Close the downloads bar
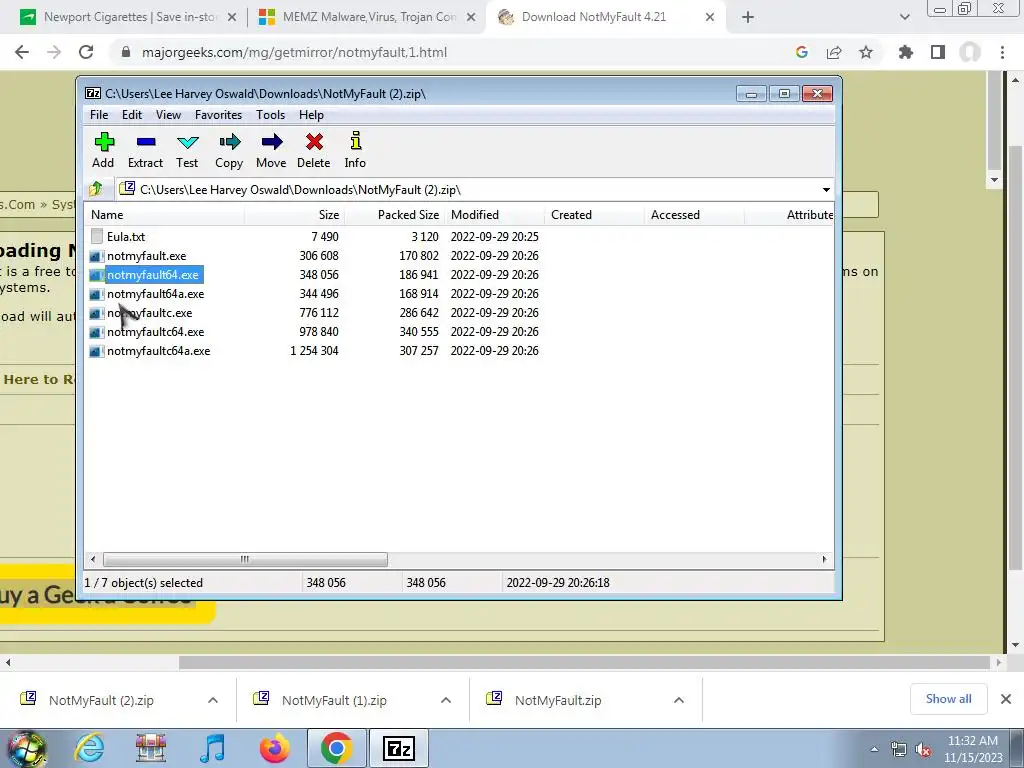The width and height of the screenshot is (1024, 768). pyautogui.click(x=1006, y=699)
